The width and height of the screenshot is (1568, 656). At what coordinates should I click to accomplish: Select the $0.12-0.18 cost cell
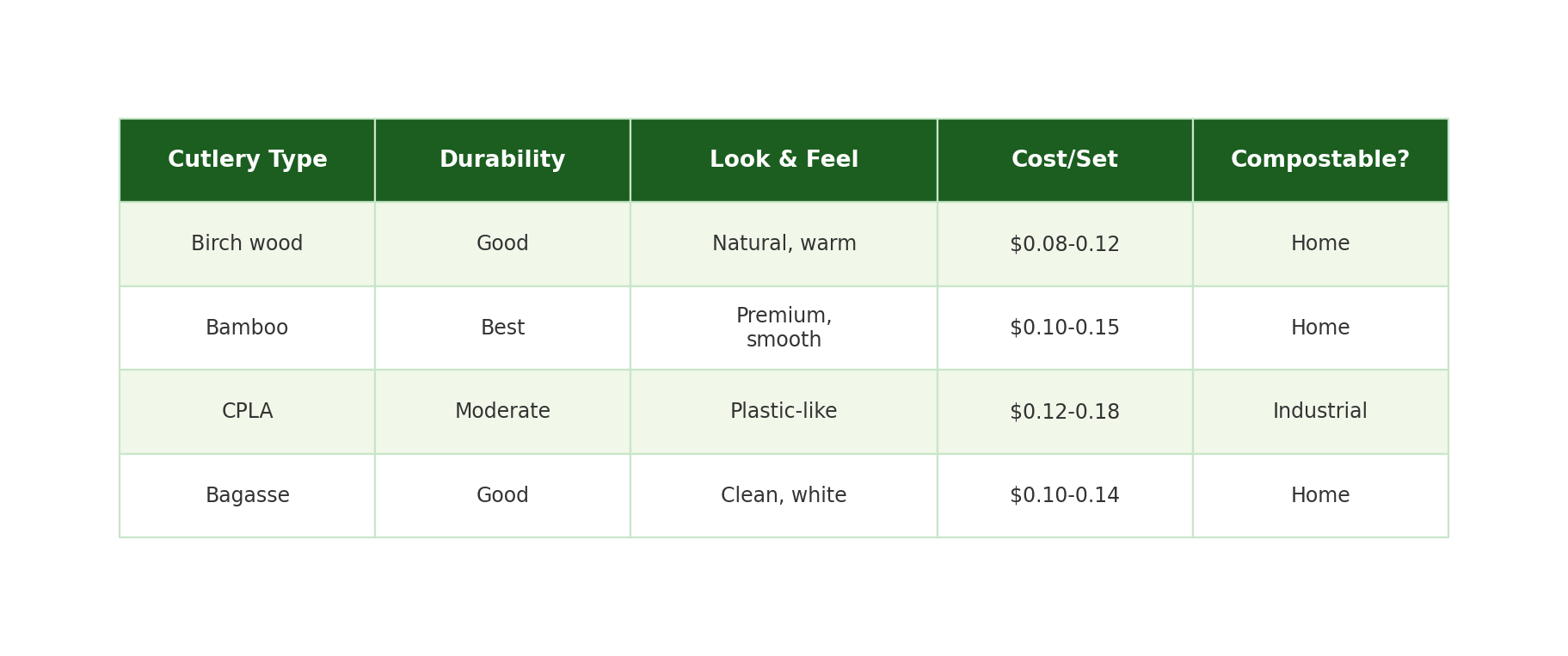point(1064,412)
